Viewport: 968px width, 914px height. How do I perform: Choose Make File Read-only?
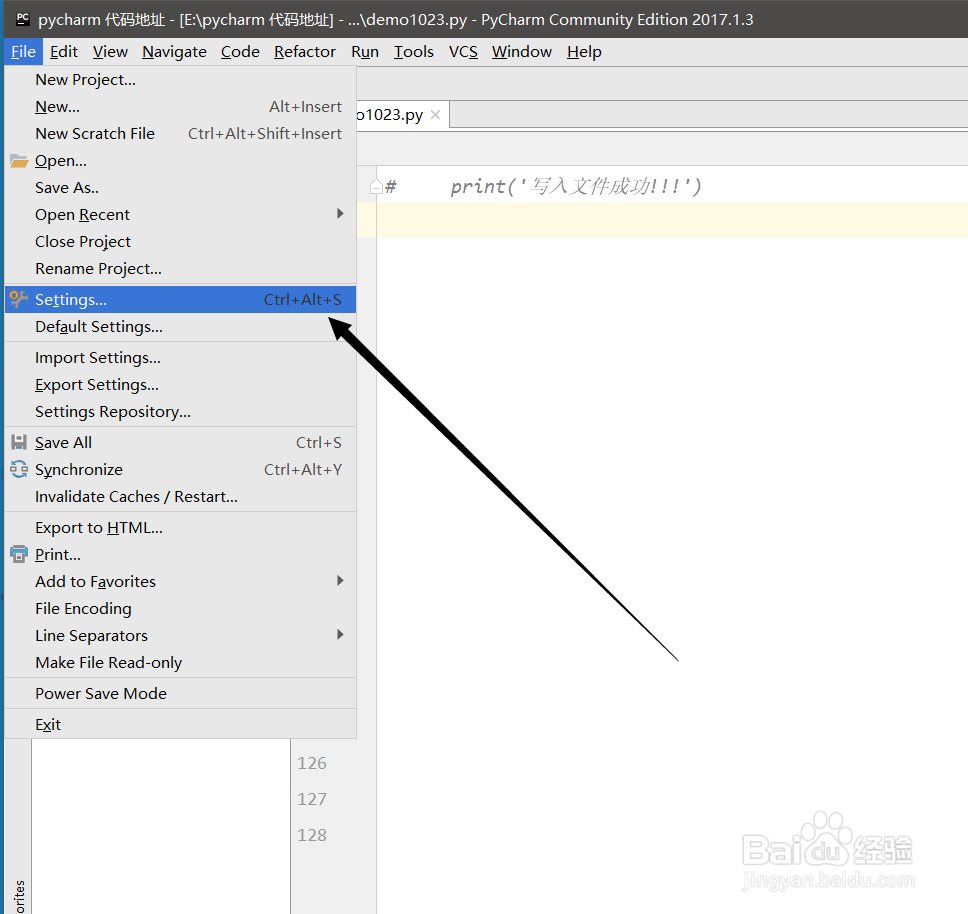tap(180, 663)
